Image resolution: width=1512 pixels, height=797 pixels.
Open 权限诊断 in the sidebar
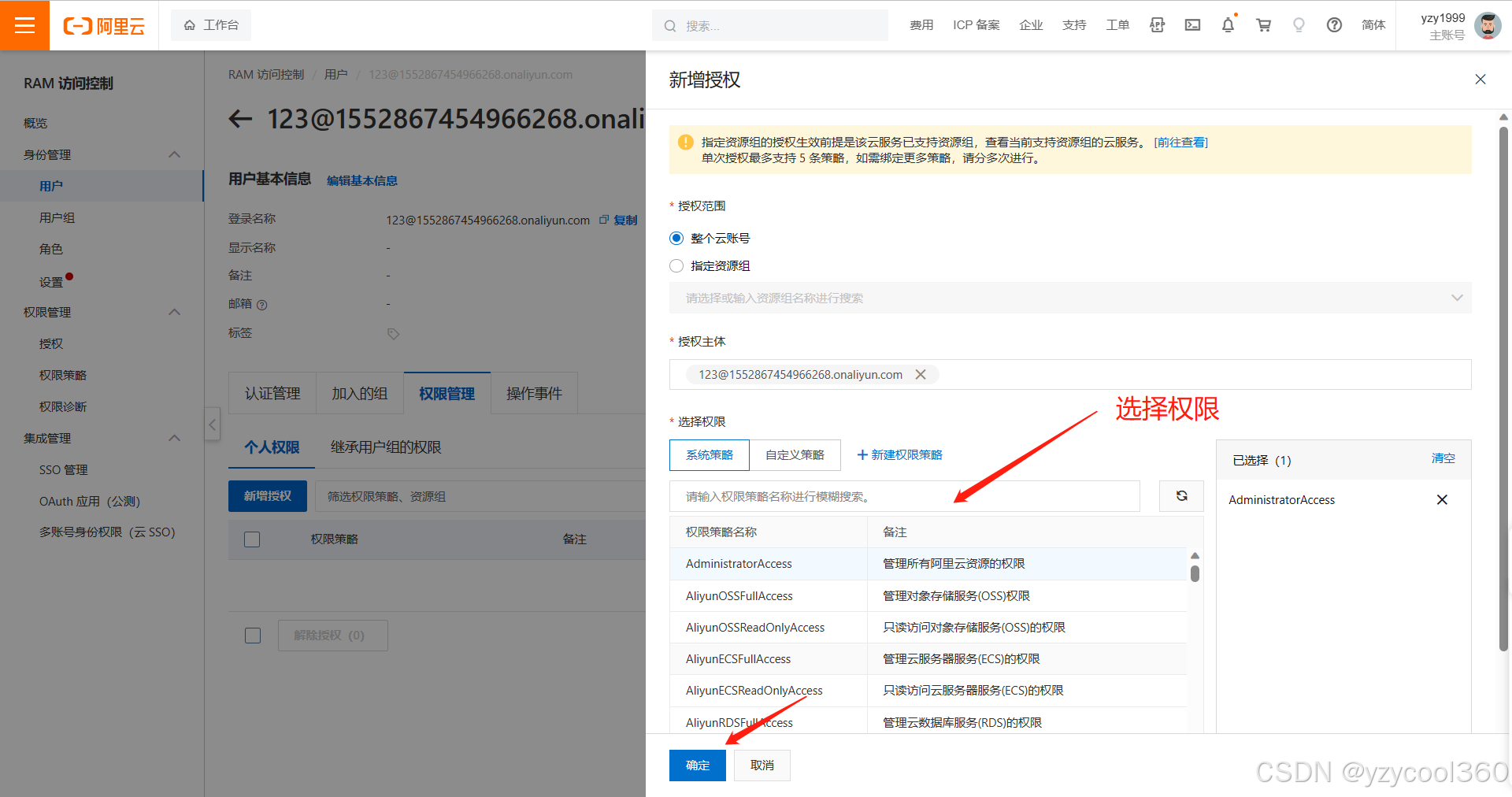click(63, 407)
